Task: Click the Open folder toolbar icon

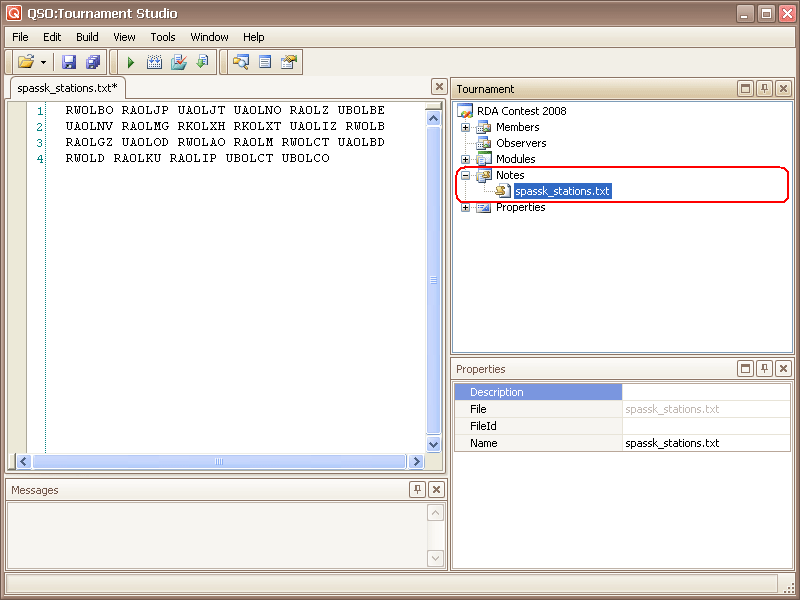Action: pyautogui.click(x=25, y=62)
